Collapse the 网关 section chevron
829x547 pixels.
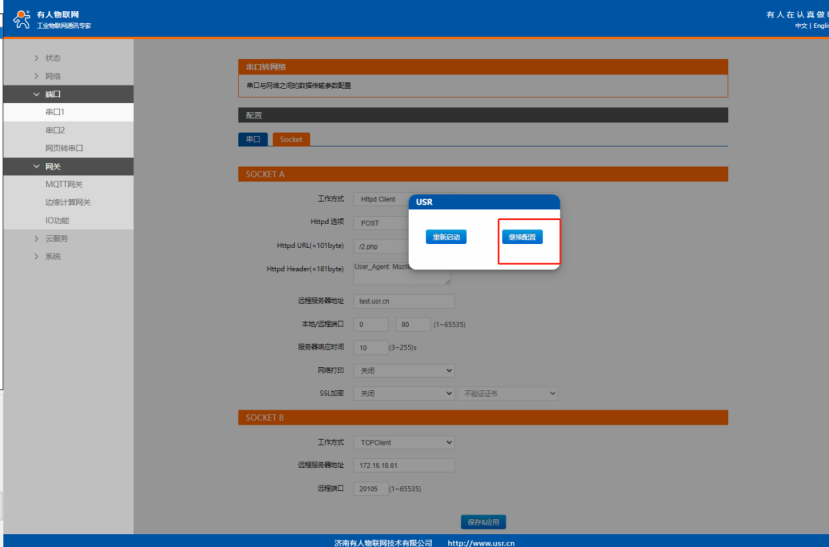[x=37, y=167]
